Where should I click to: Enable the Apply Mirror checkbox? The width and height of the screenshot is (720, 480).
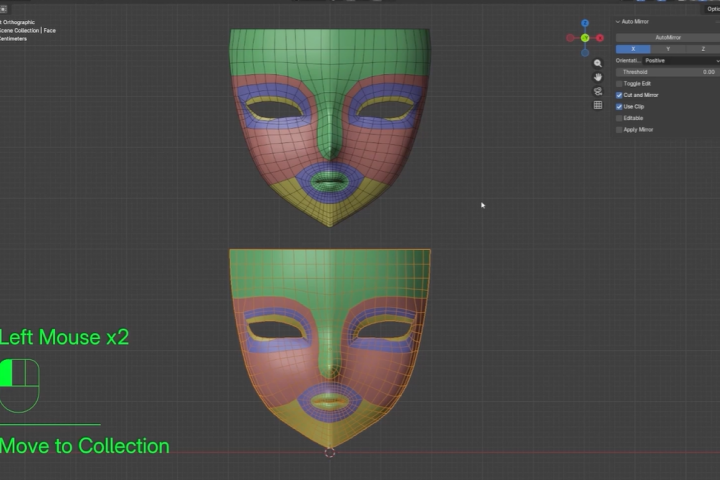(619, 130)
